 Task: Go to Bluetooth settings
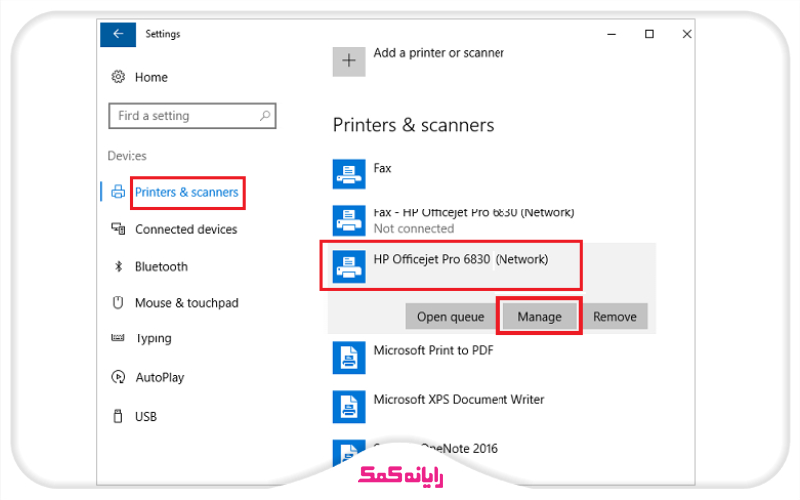[161, 267]
